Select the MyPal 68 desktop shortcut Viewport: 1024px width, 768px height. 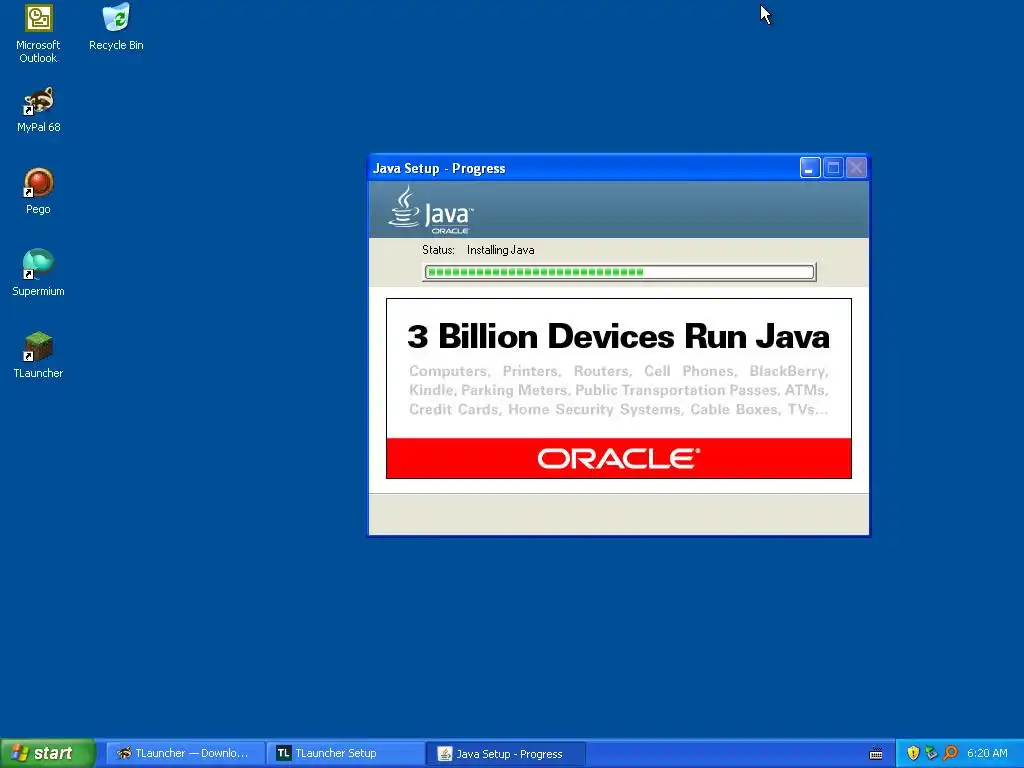point(38,109)
